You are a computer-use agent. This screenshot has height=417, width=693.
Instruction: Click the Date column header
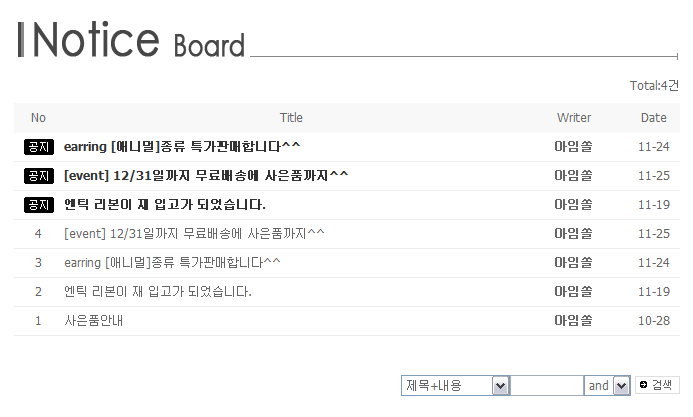653,118
